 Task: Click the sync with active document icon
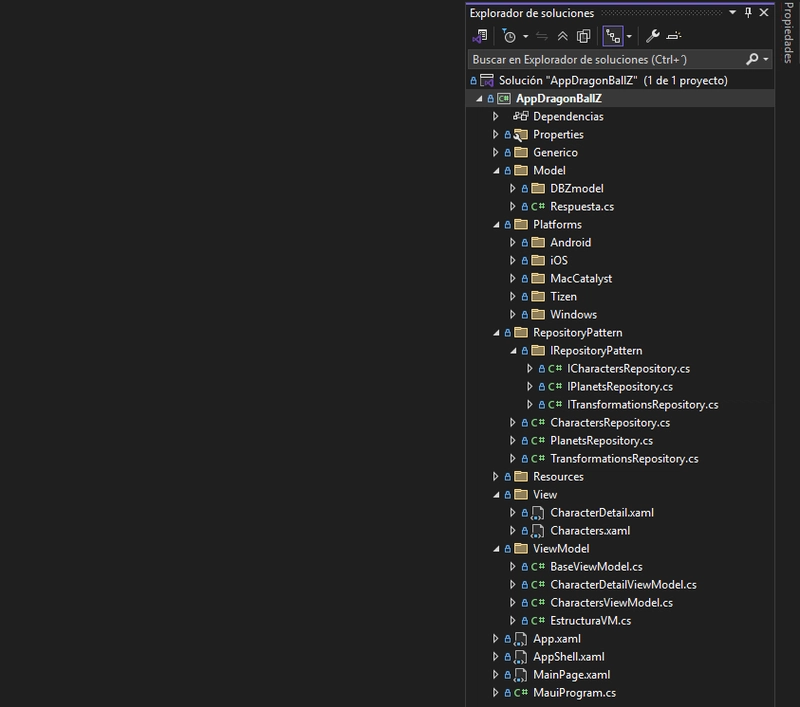click(541, 36)
